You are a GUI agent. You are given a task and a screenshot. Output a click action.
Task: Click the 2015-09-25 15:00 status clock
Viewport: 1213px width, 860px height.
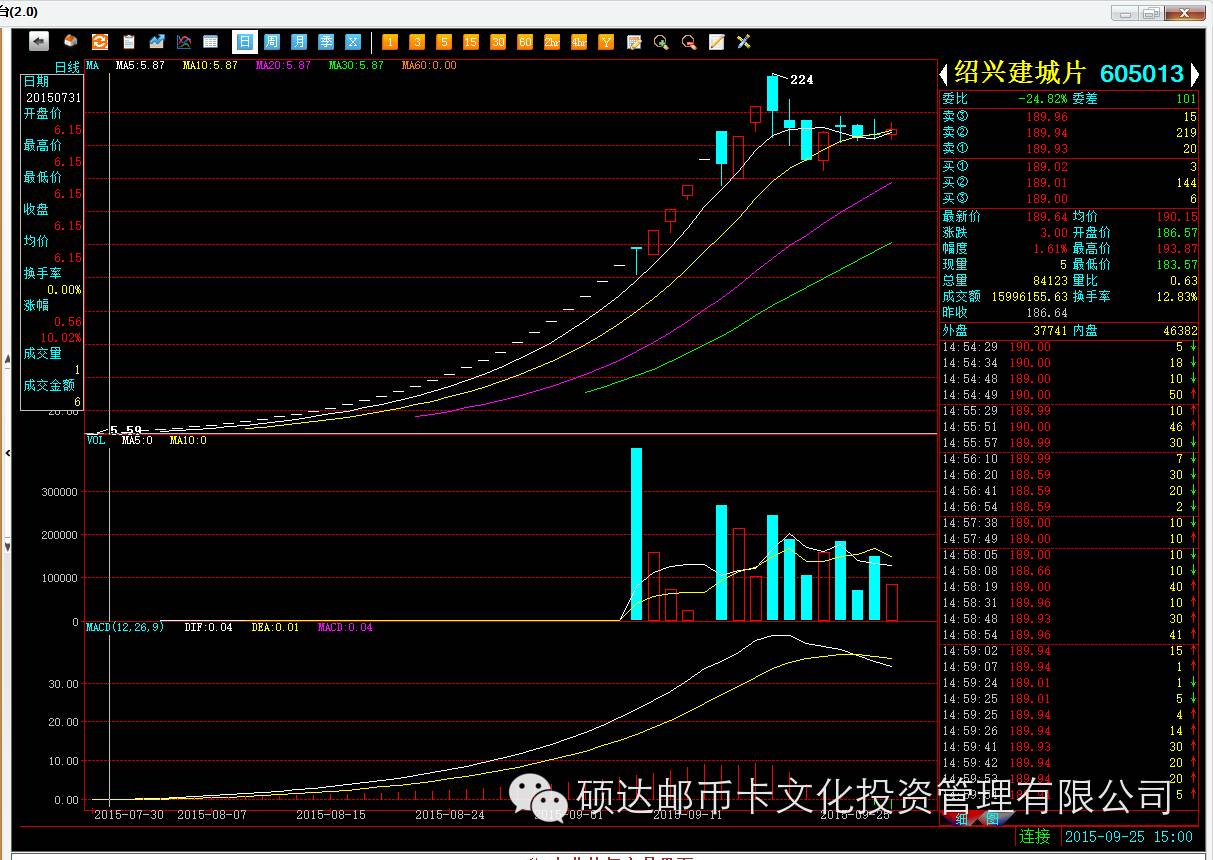tap(1129, 837)
